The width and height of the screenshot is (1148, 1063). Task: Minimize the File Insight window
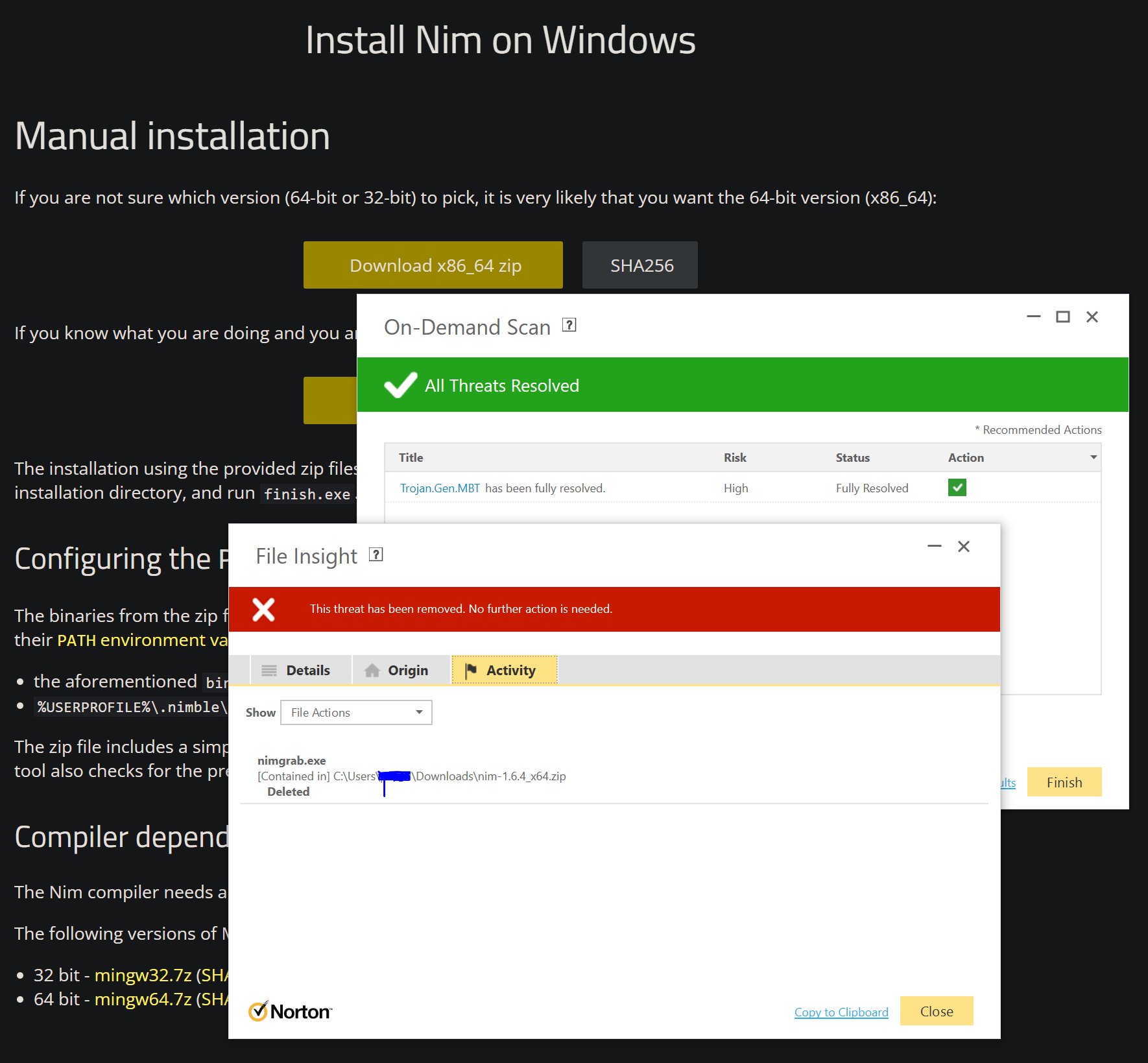(934, 547)
